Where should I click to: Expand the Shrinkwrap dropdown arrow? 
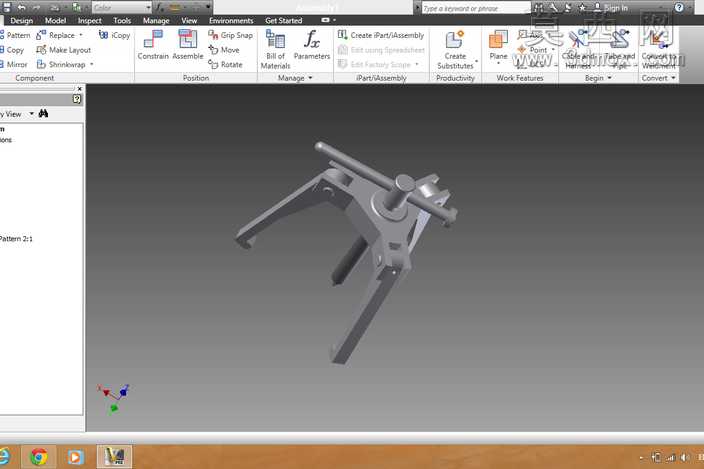92,65
